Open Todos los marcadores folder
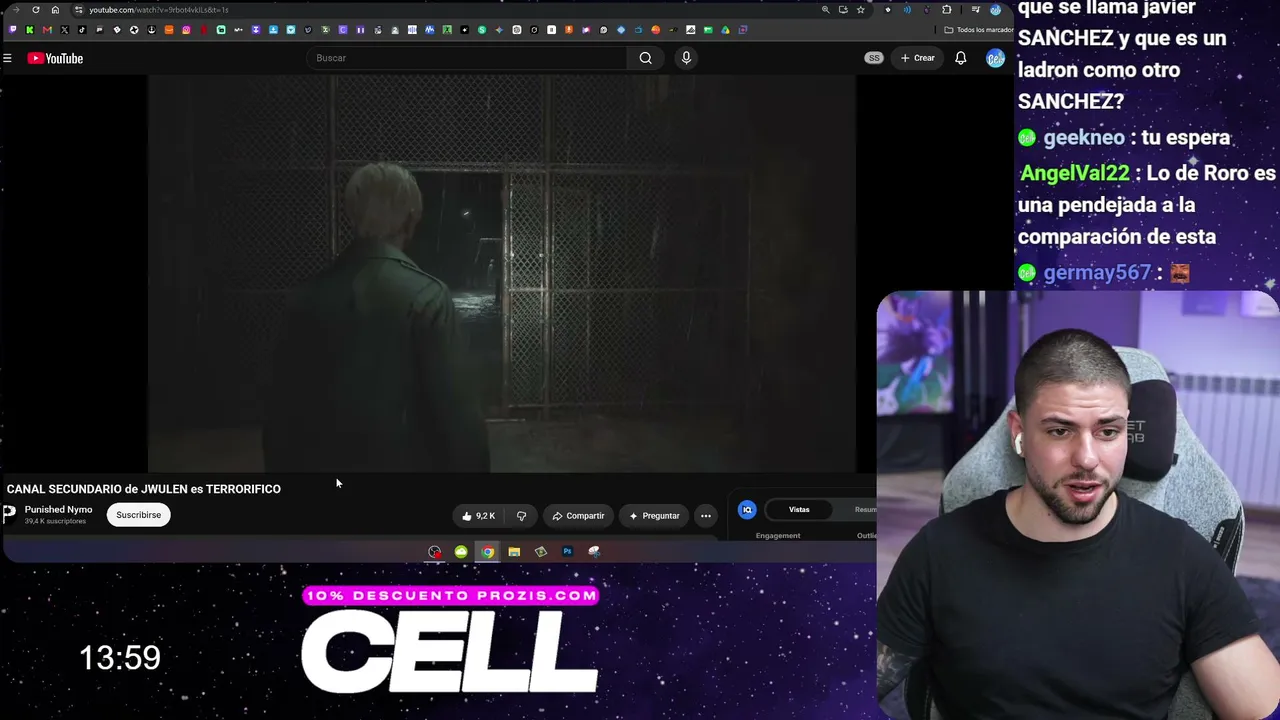The width and height of the screenshot is (1280, 720). [x=979, y=30]
